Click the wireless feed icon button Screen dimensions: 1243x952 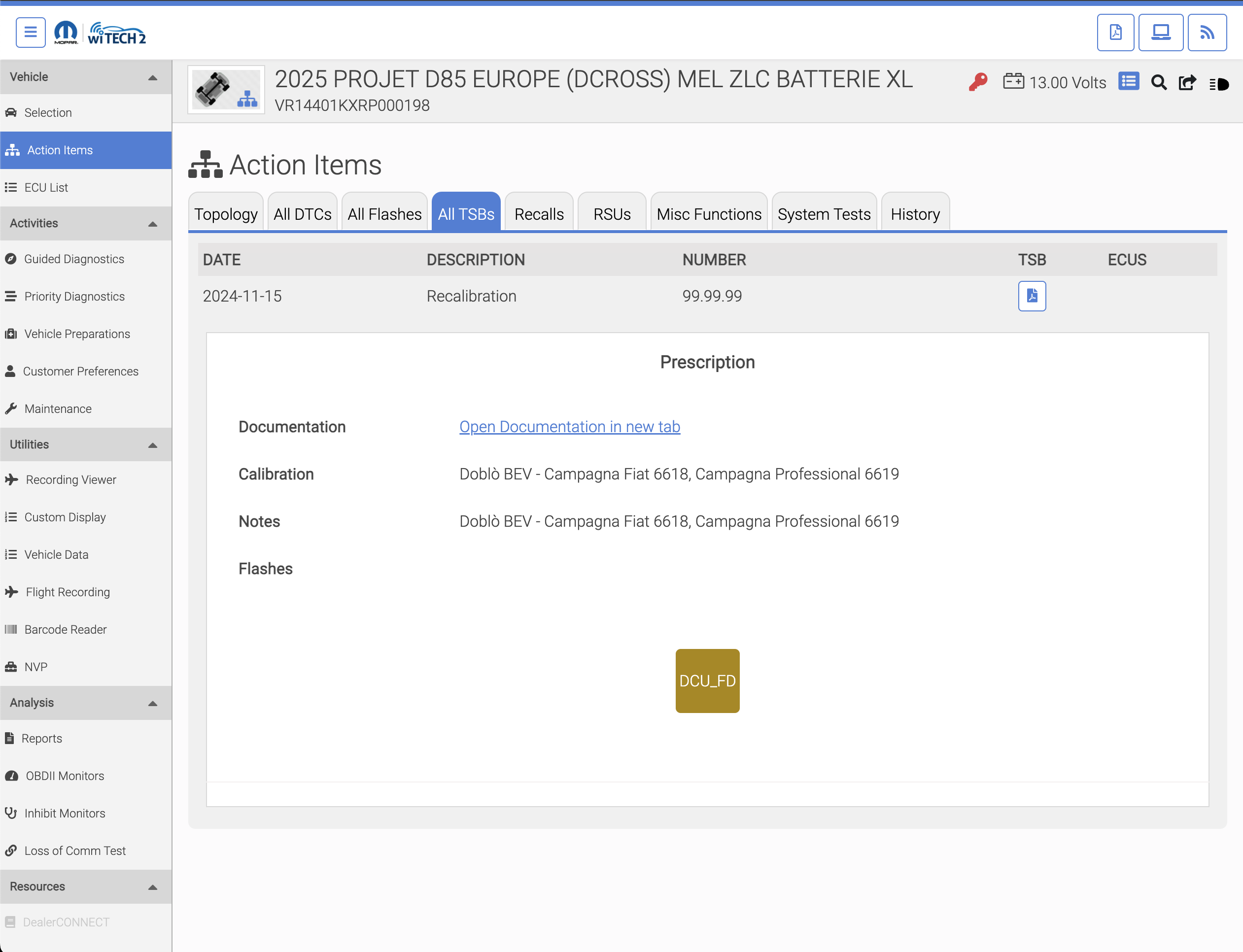click(1207, 33)
